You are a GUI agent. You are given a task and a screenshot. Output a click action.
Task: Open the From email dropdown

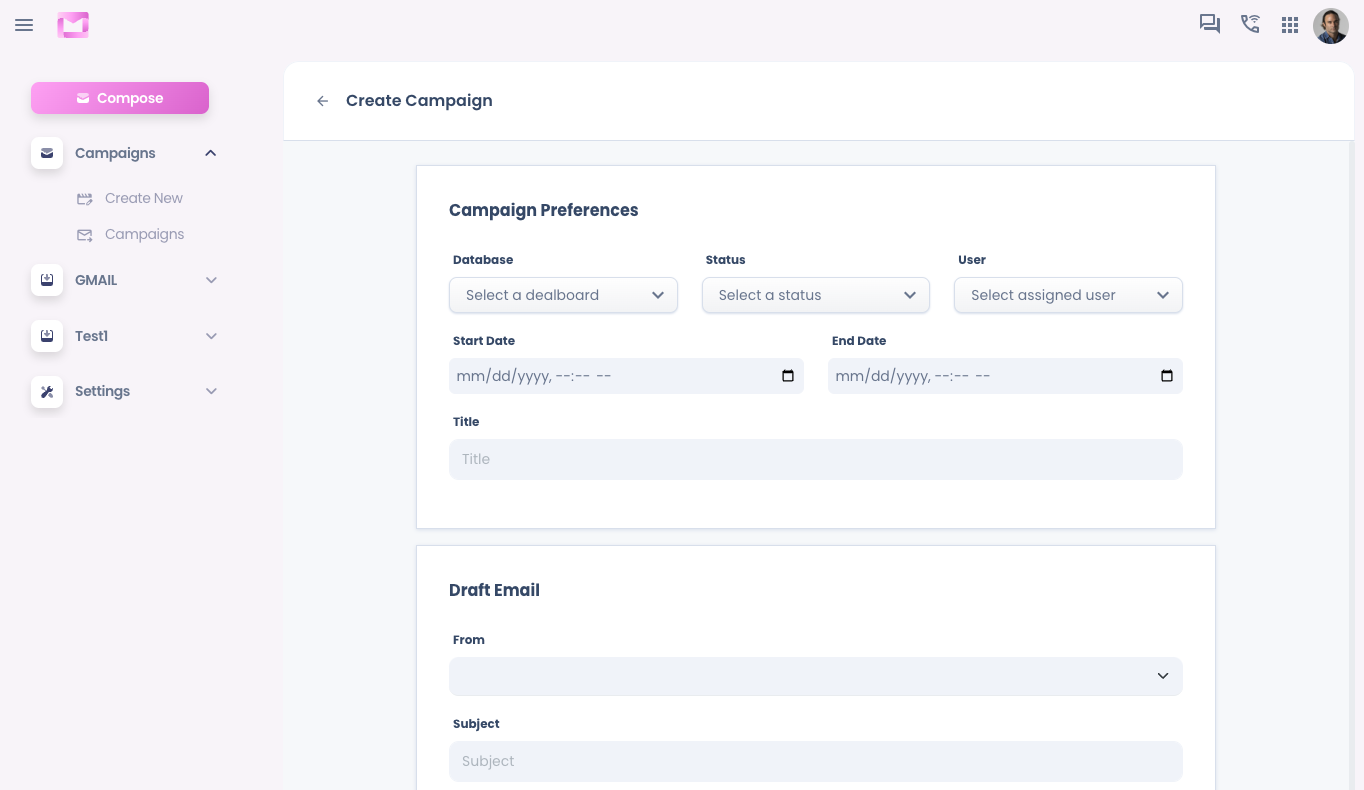[x=815, y=676]
